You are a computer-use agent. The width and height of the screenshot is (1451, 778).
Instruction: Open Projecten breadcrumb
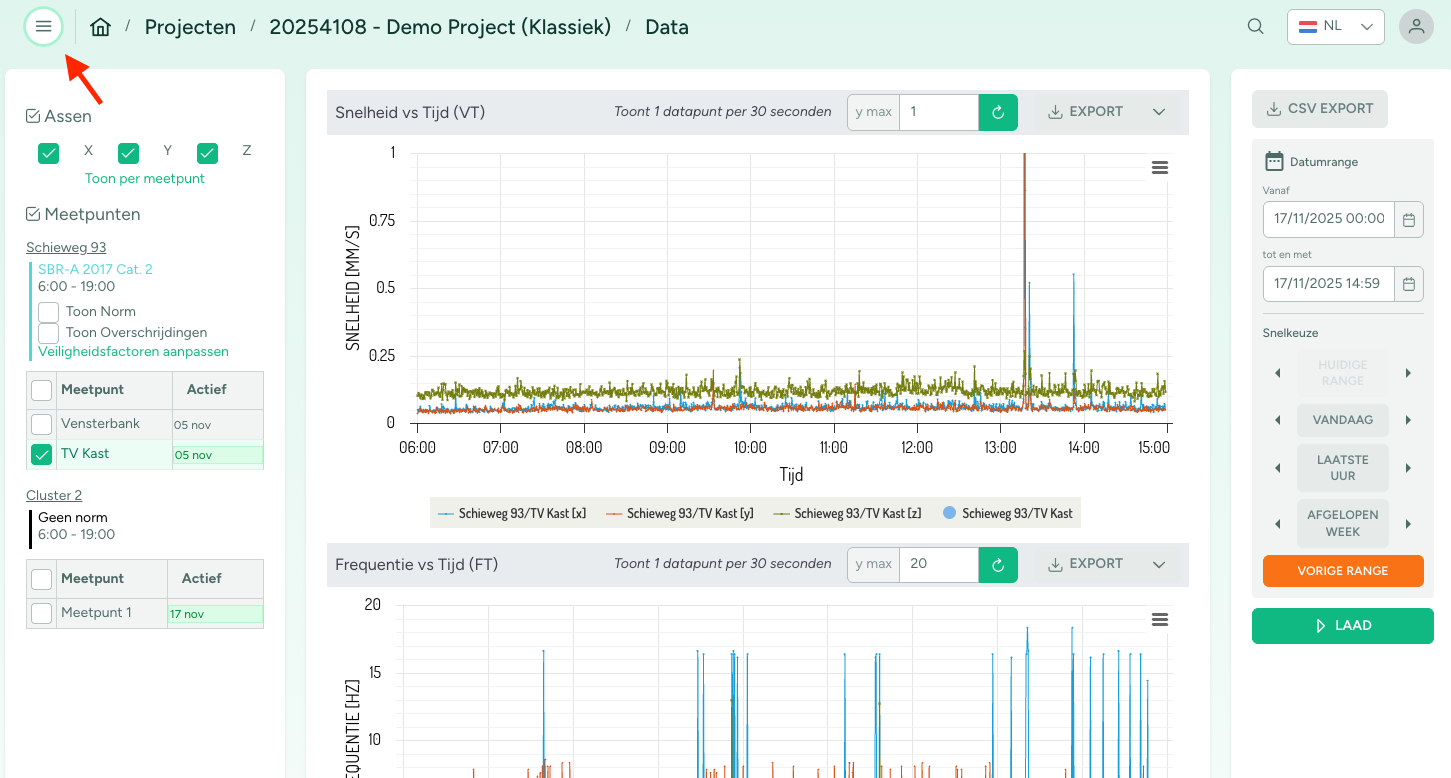click(190, 27)
